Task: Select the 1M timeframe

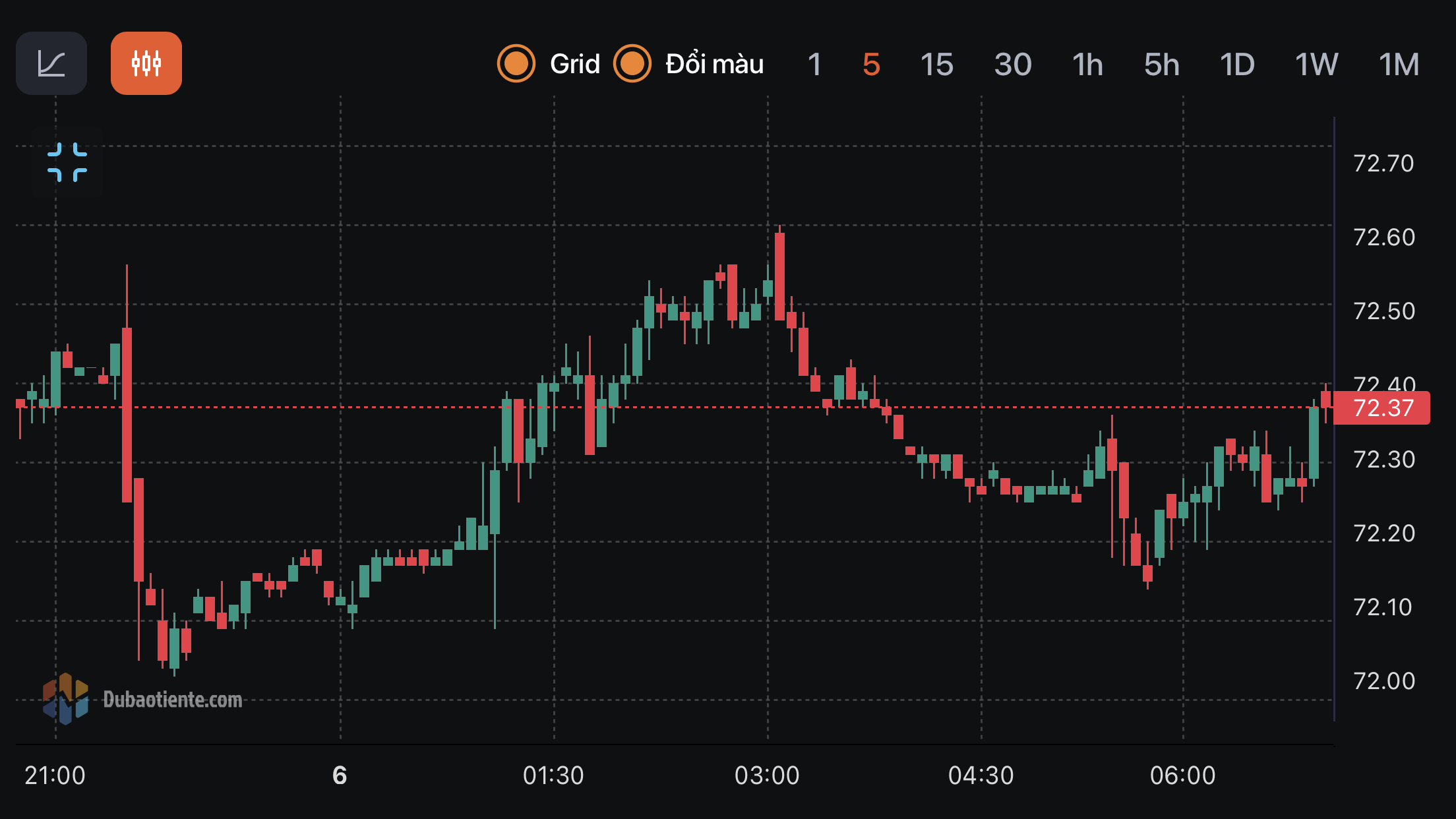Action: pyautogui.click(x=1399, y=65)
